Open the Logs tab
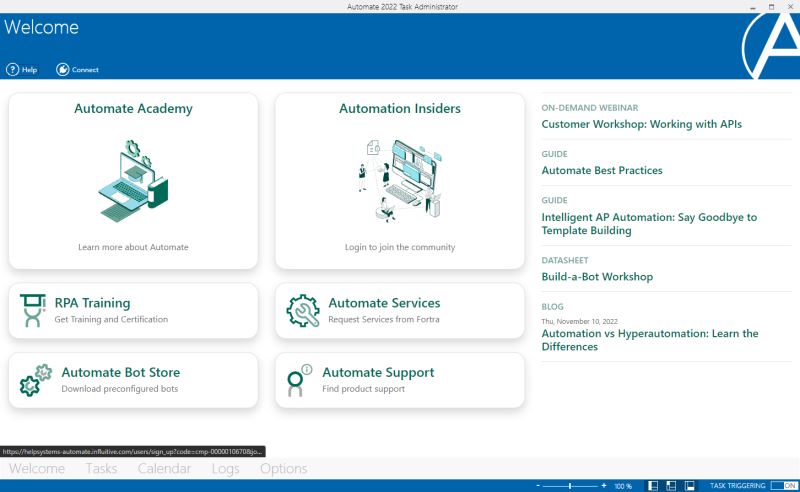The width and height of the screenshot is (800, 492). (x=226, y=469)
